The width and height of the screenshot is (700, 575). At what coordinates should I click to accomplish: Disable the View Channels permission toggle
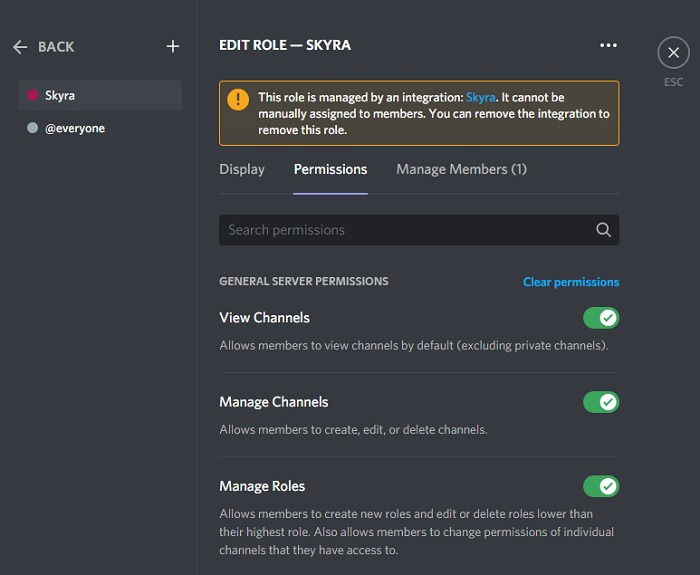point(601,318)
